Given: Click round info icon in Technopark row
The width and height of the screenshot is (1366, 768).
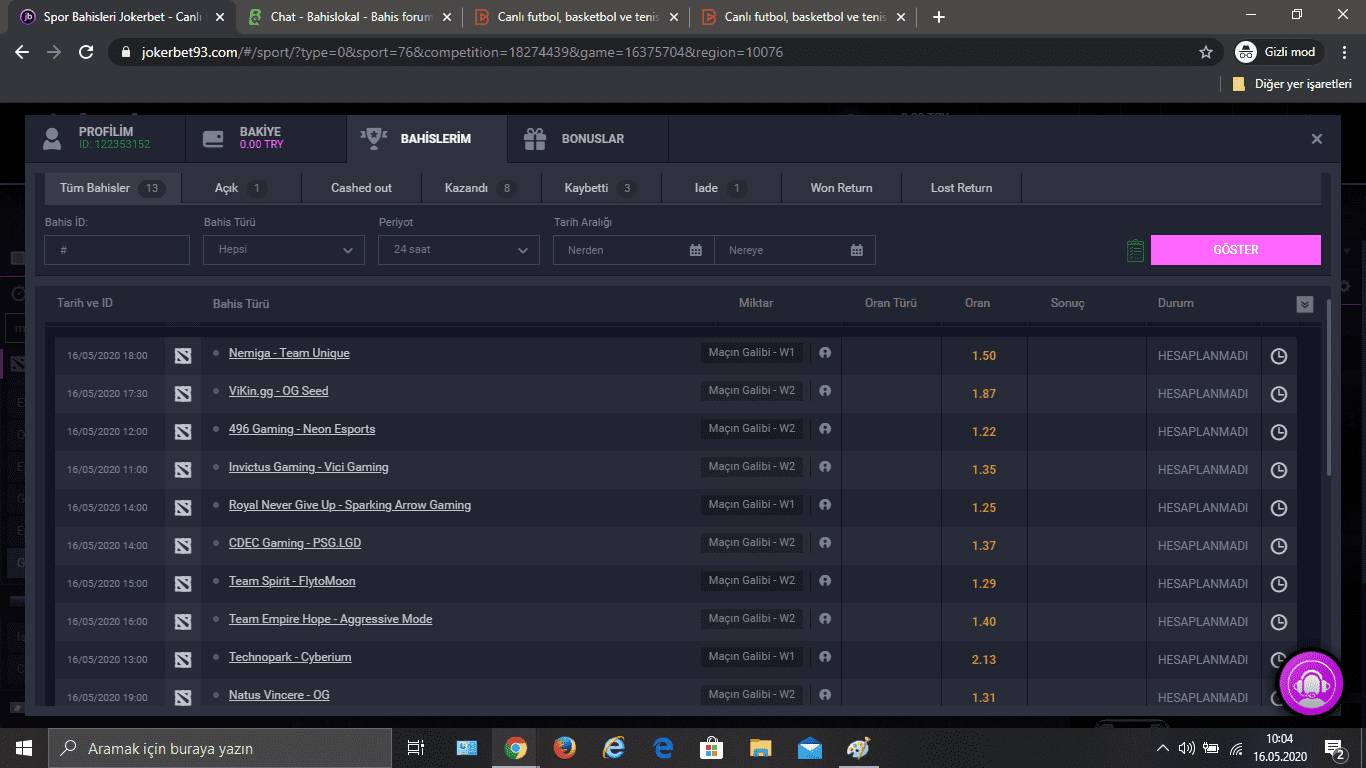Looking at the screenshot, I should point(825,657).
